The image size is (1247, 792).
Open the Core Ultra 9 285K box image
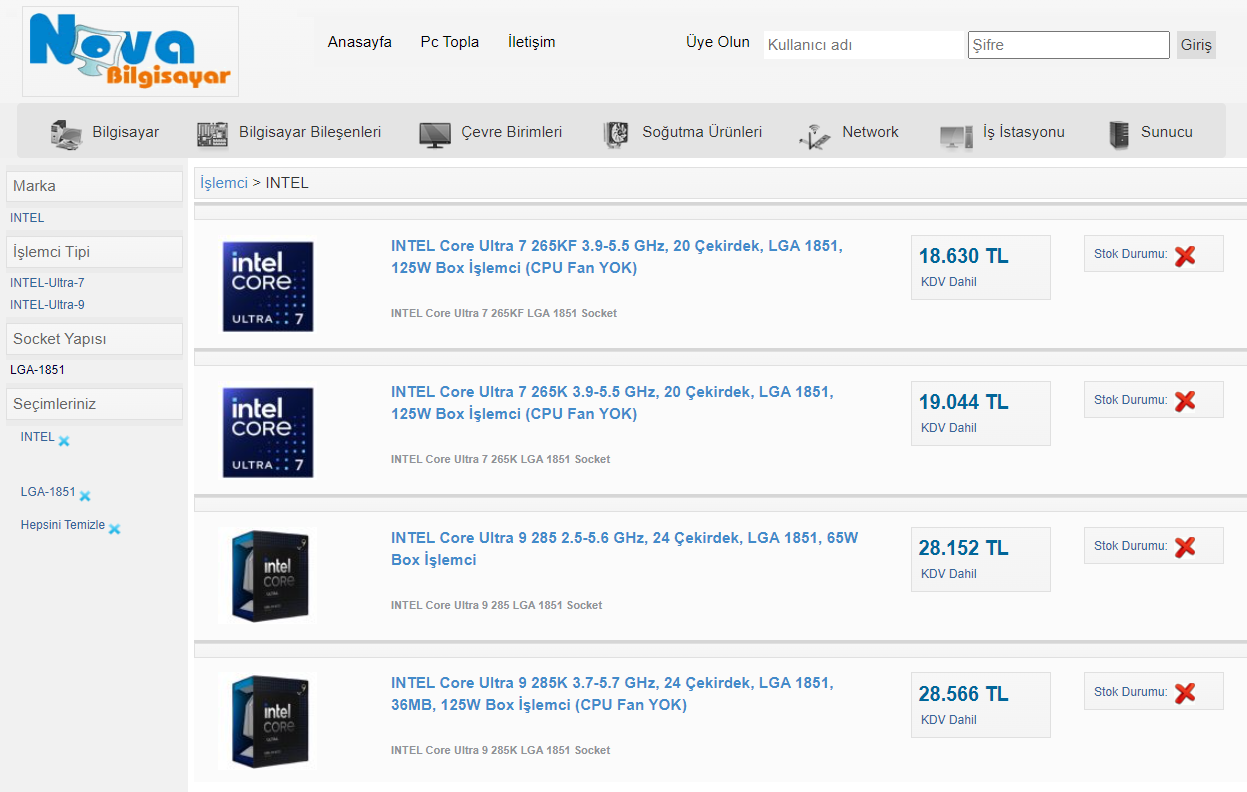tap(268, 721)
